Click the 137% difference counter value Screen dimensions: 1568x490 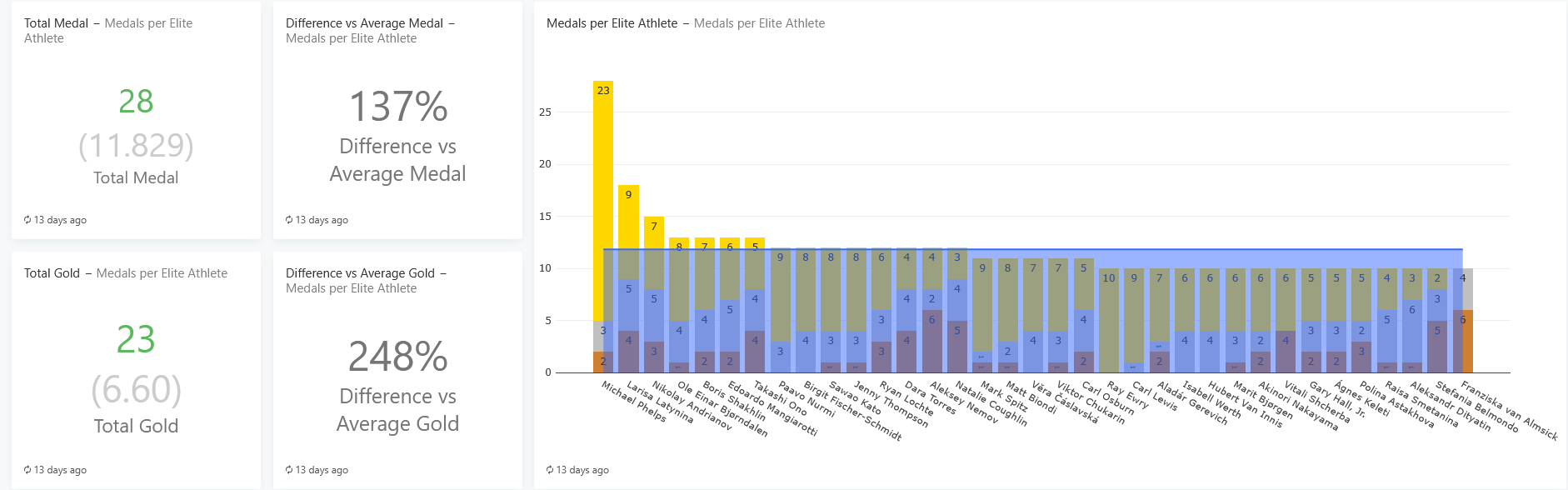[397, 107]
